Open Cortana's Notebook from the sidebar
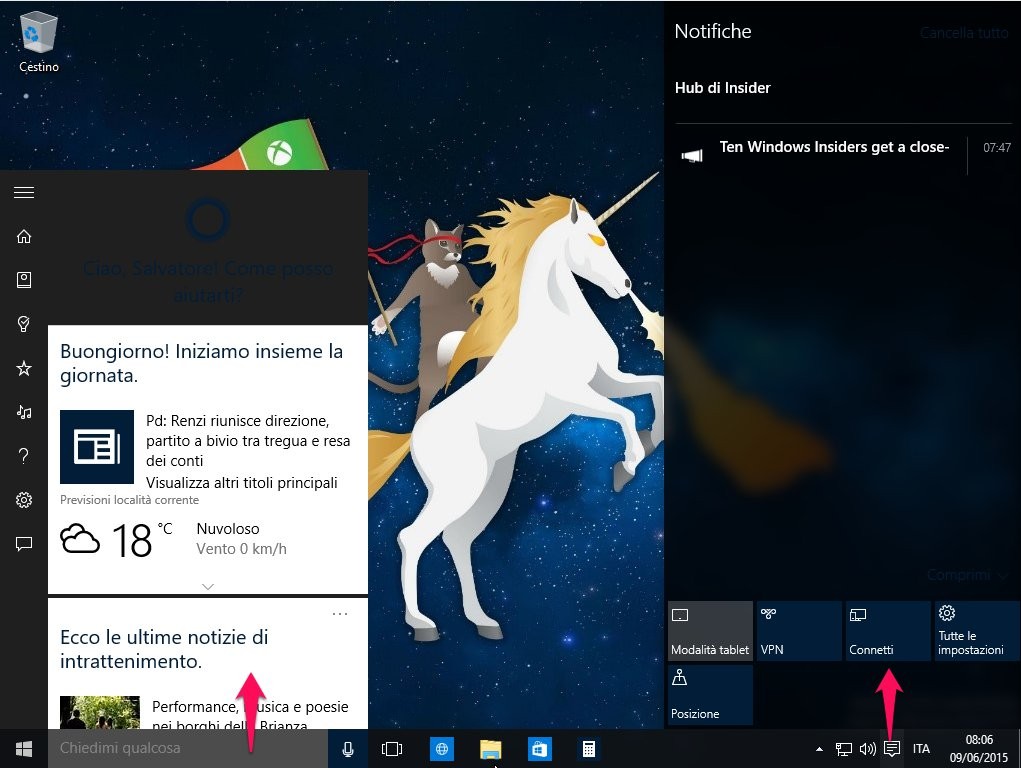1021x768 pixels. click(x=23, y=280)
